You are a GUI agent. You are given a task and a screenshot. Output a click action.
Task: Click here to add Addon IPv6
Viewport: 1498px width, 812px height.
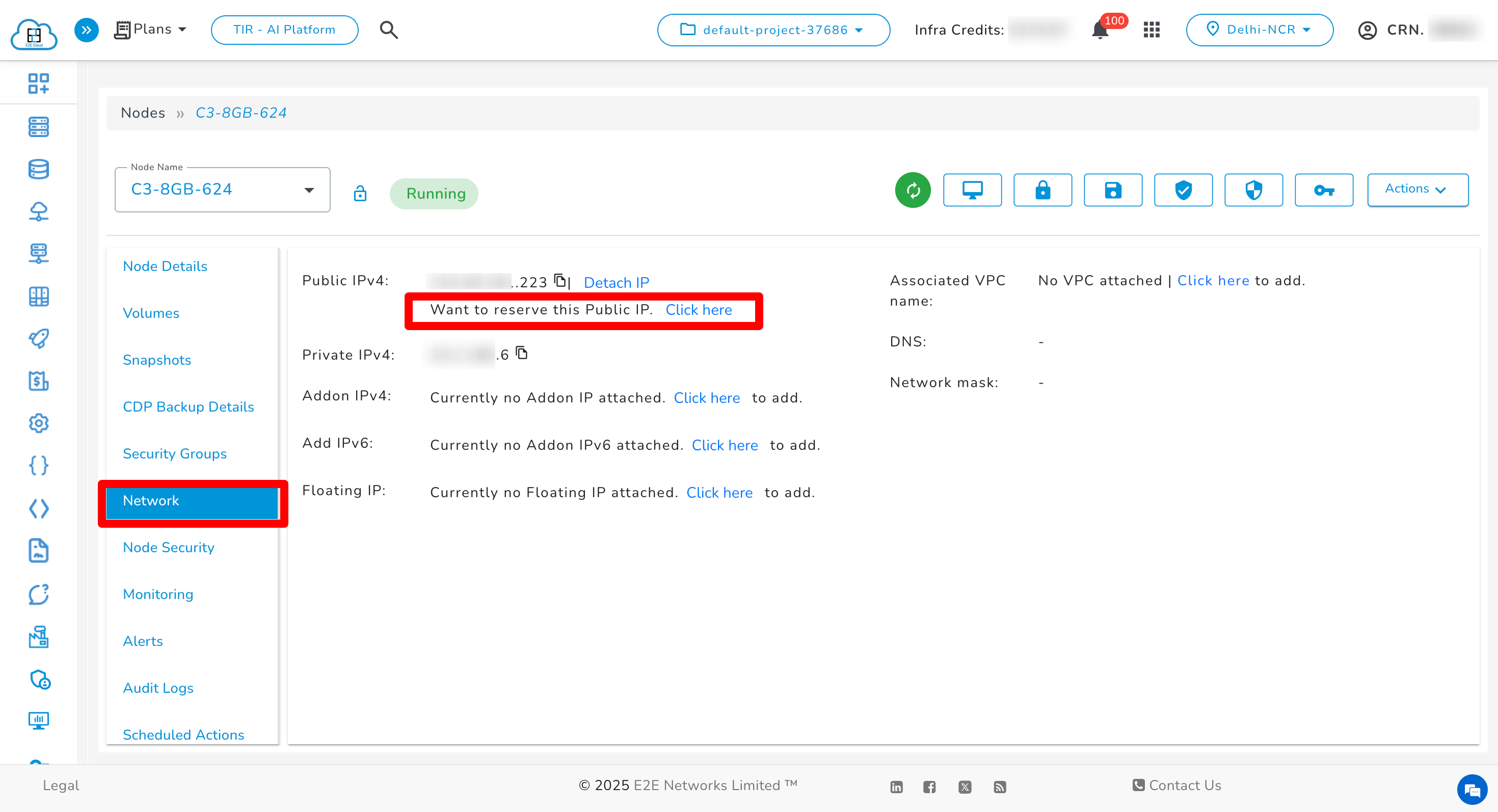725,445
